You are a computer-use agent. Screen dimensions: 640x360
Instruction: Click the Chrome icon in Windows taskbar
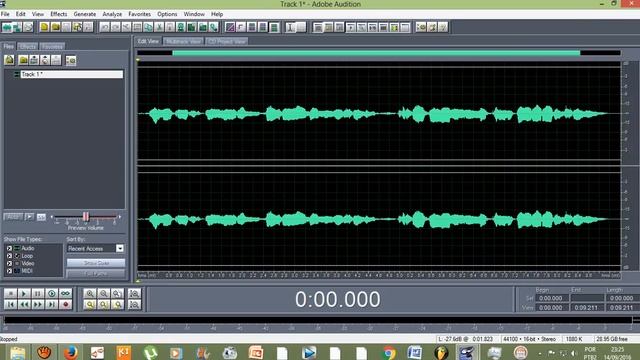point(388,352)
